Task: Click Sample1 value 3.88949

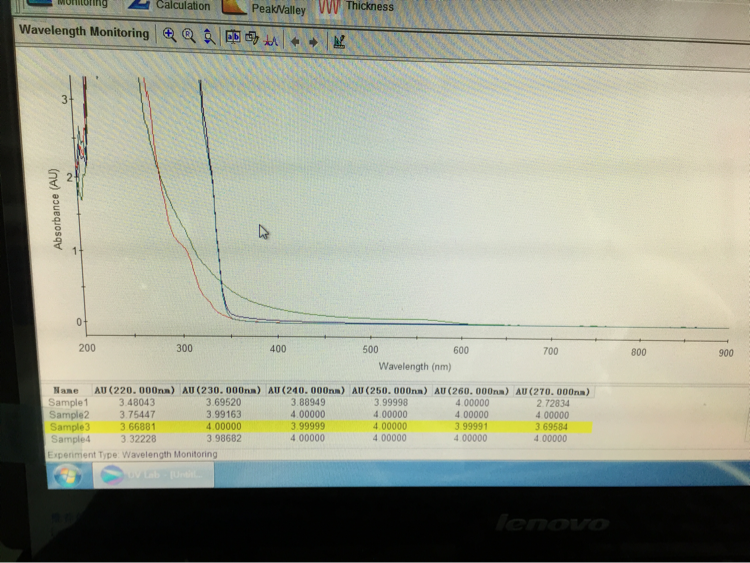Action: pyautogui.click(x=308, y=402)
